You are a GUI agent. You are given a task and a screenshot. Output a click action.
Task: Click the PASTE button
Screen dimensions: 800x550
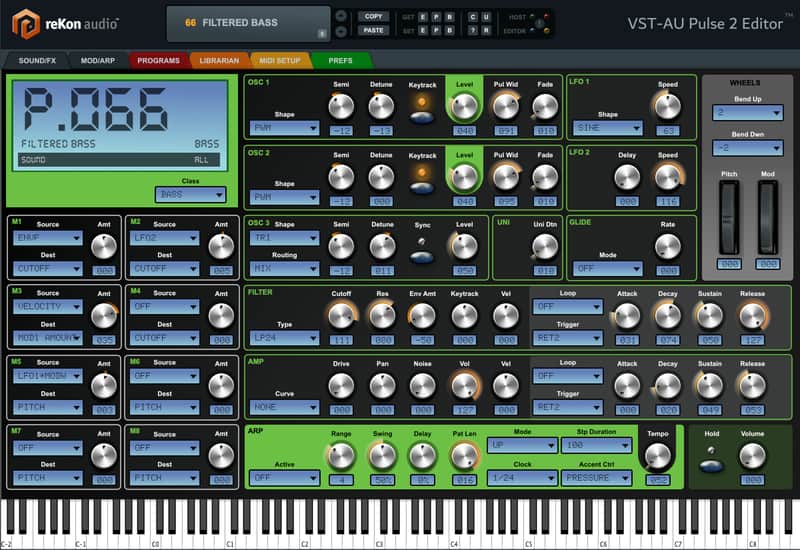[373, 31]
